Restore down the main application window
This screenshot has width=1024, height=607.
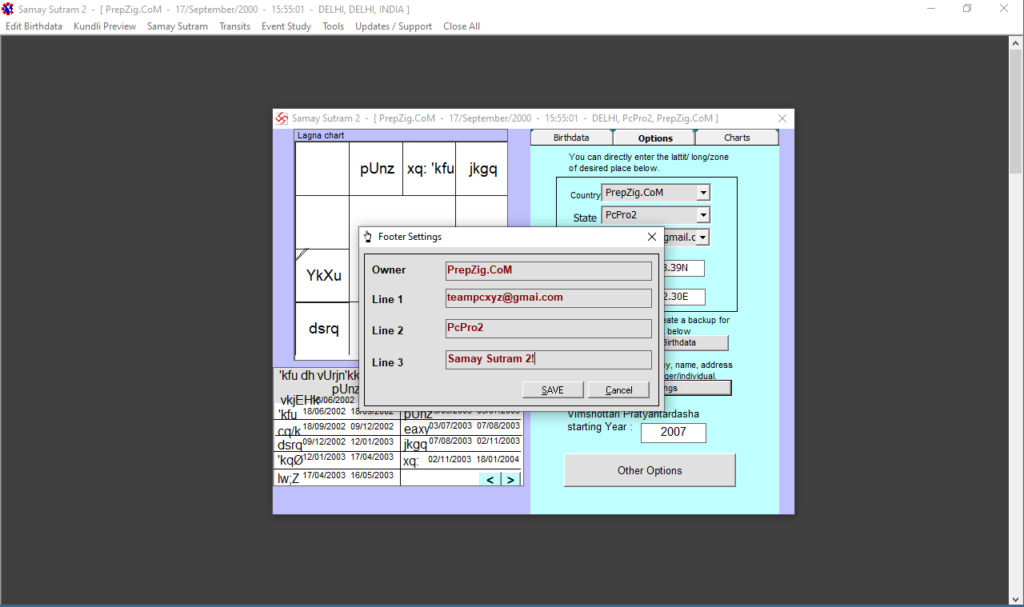pos(967,8)
